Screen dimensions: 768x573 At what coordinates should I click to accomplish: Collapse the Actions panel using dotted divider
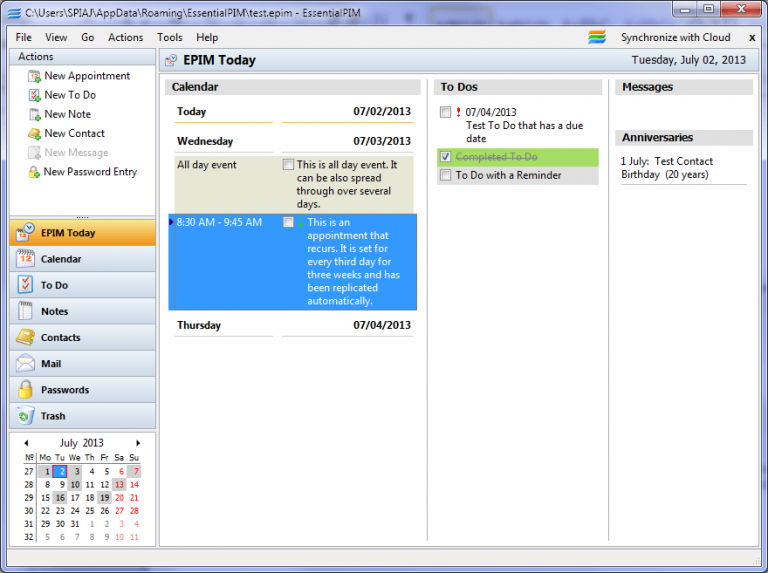coord(82,216)
